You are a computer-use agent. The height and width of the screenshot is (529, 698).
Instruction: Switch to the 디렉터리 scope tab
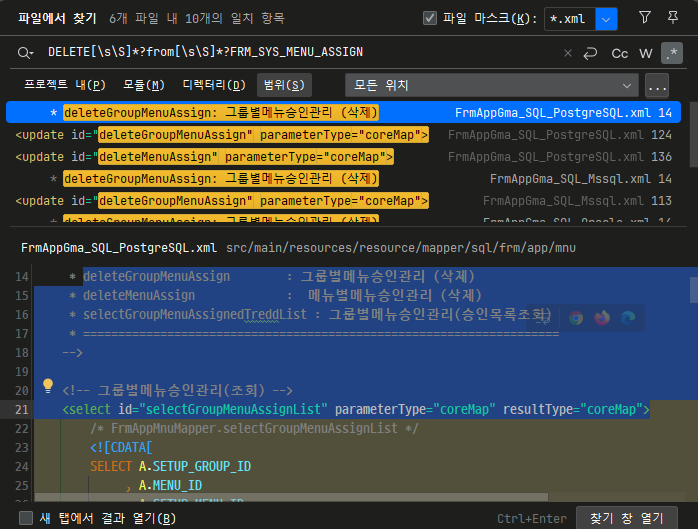[x=214, y=85]
